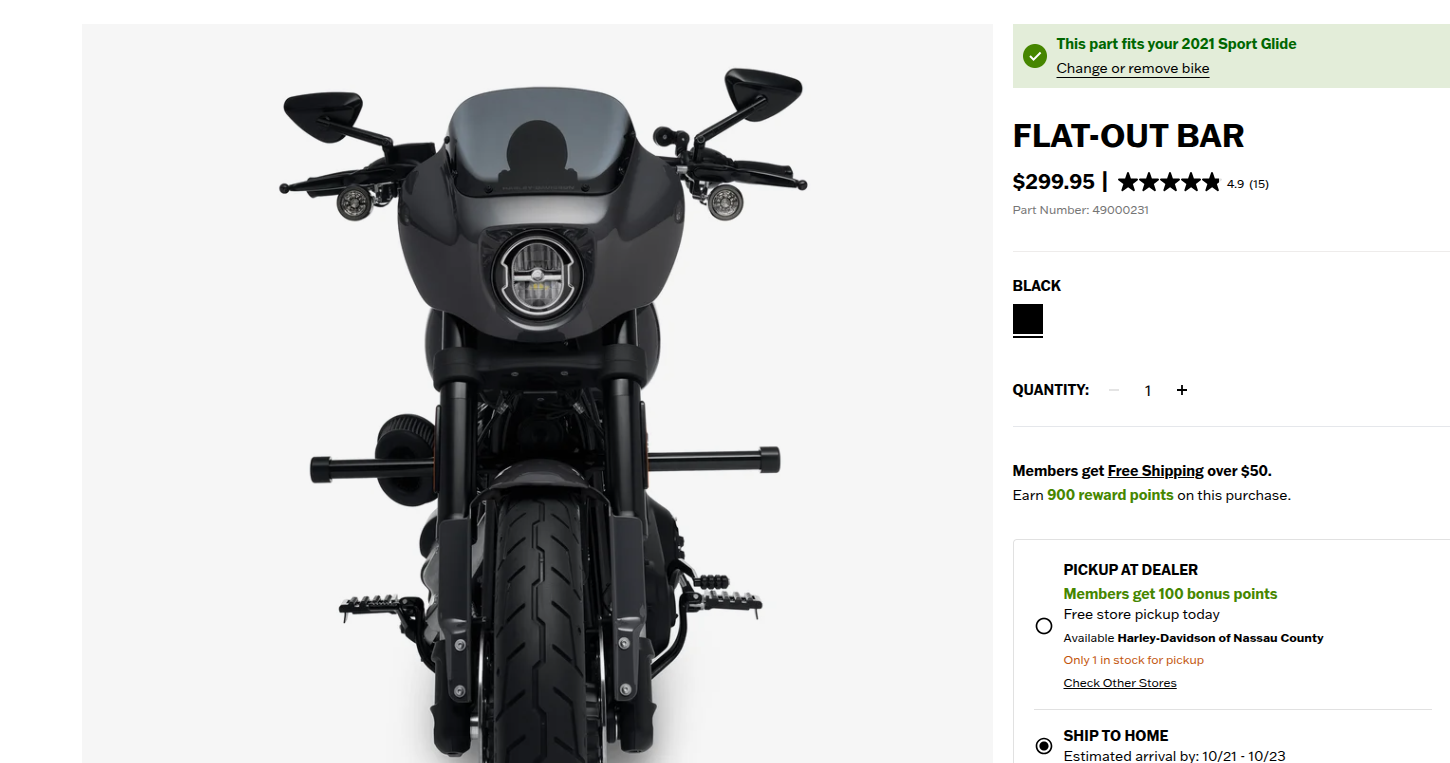Click the five-star rating icons
Screen dimensions: 1450x763
click(1169, 182)
